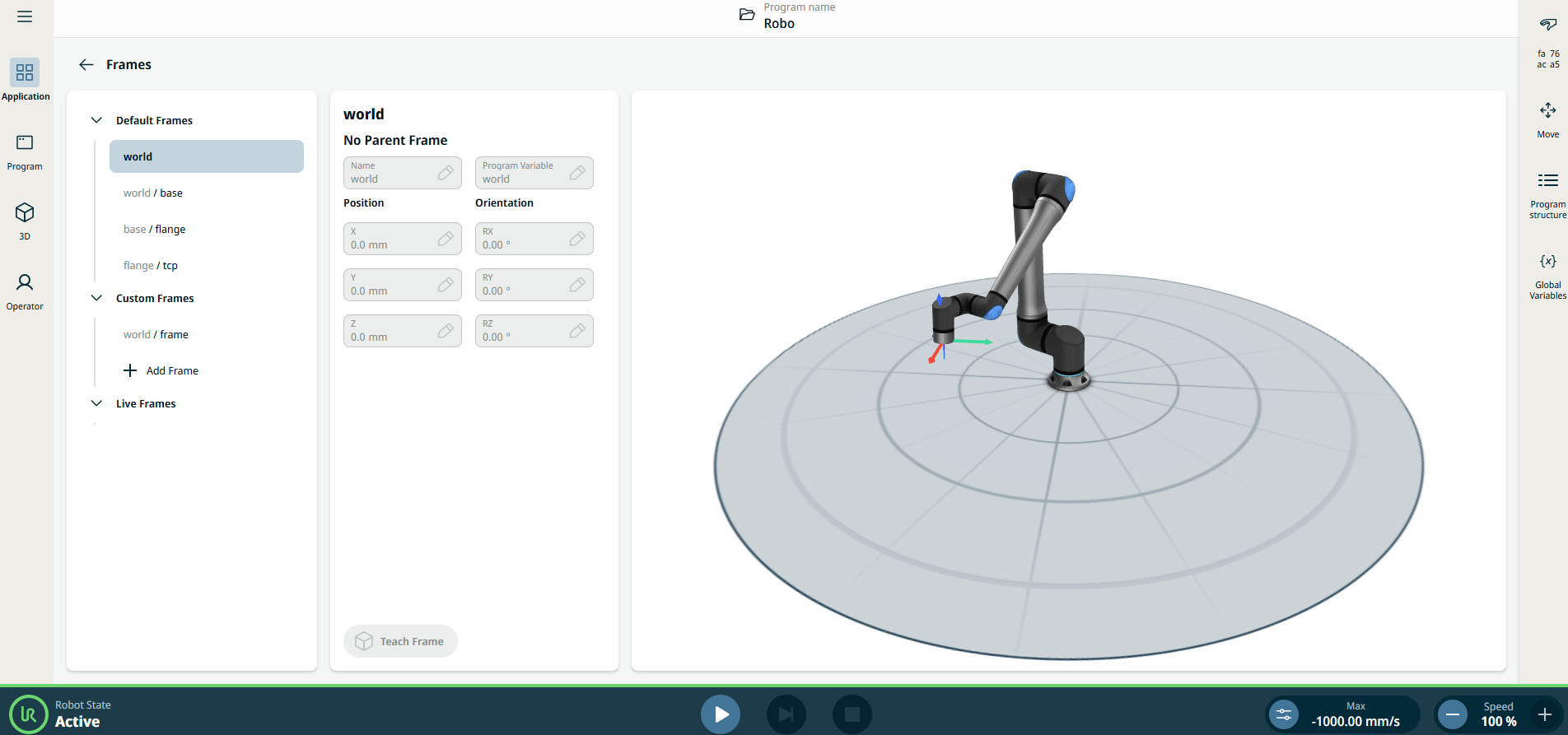Open the speed limit settings icon
The width and height of the screenshot is (1568, 735).
pyautogui.click(x=1284, y=714)
